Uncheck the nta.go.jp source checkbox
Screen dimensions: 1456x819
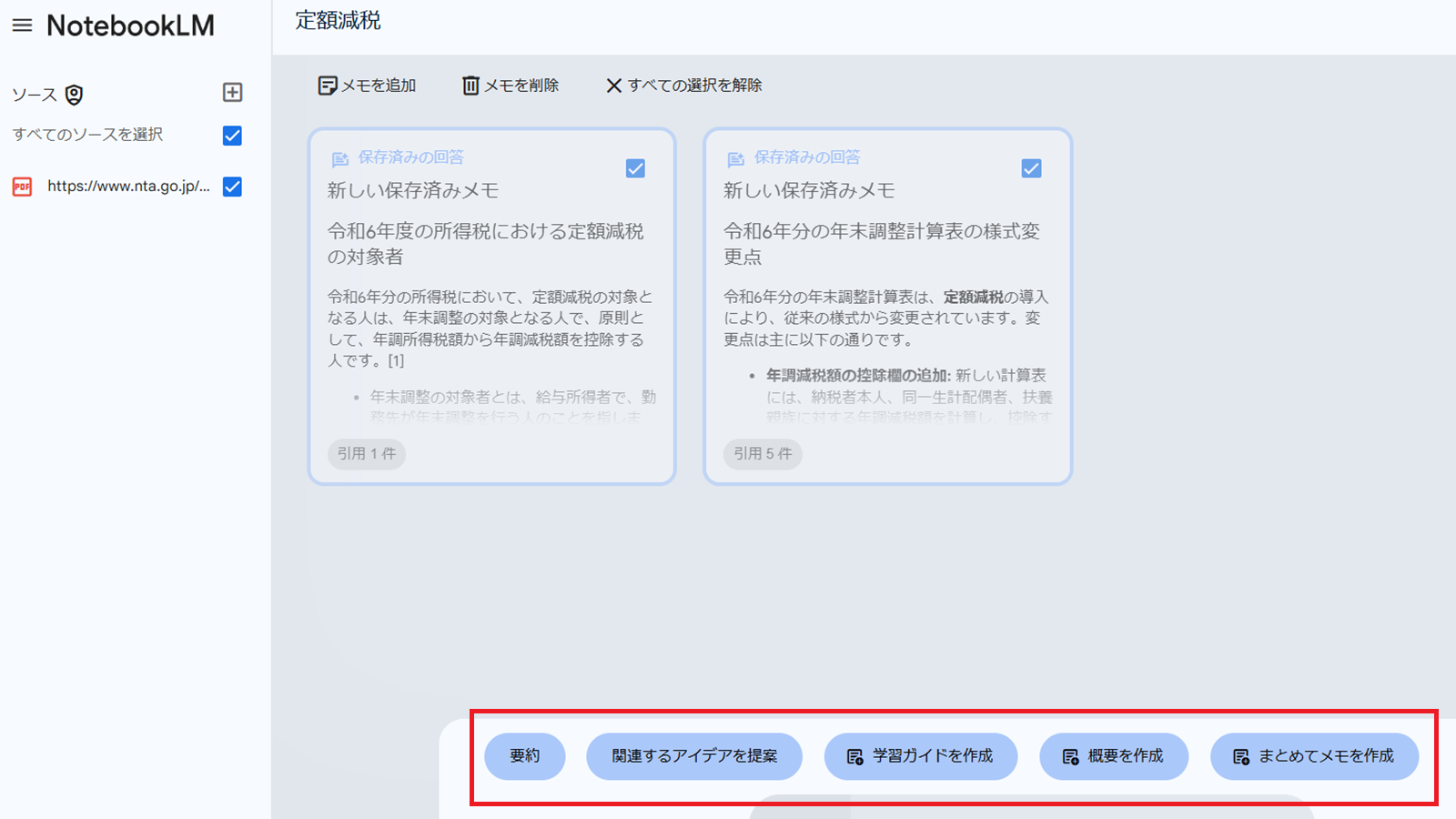click(x=231, y=187)
